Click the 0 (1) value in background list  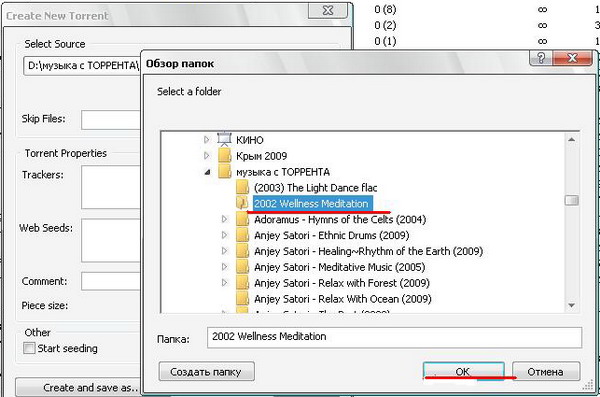(x=385, y=41)
